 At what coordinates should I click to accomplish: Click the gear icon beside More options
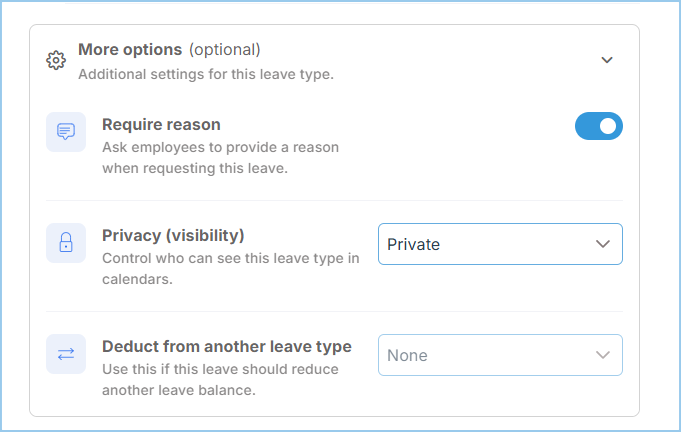click(x=56, y=60)
